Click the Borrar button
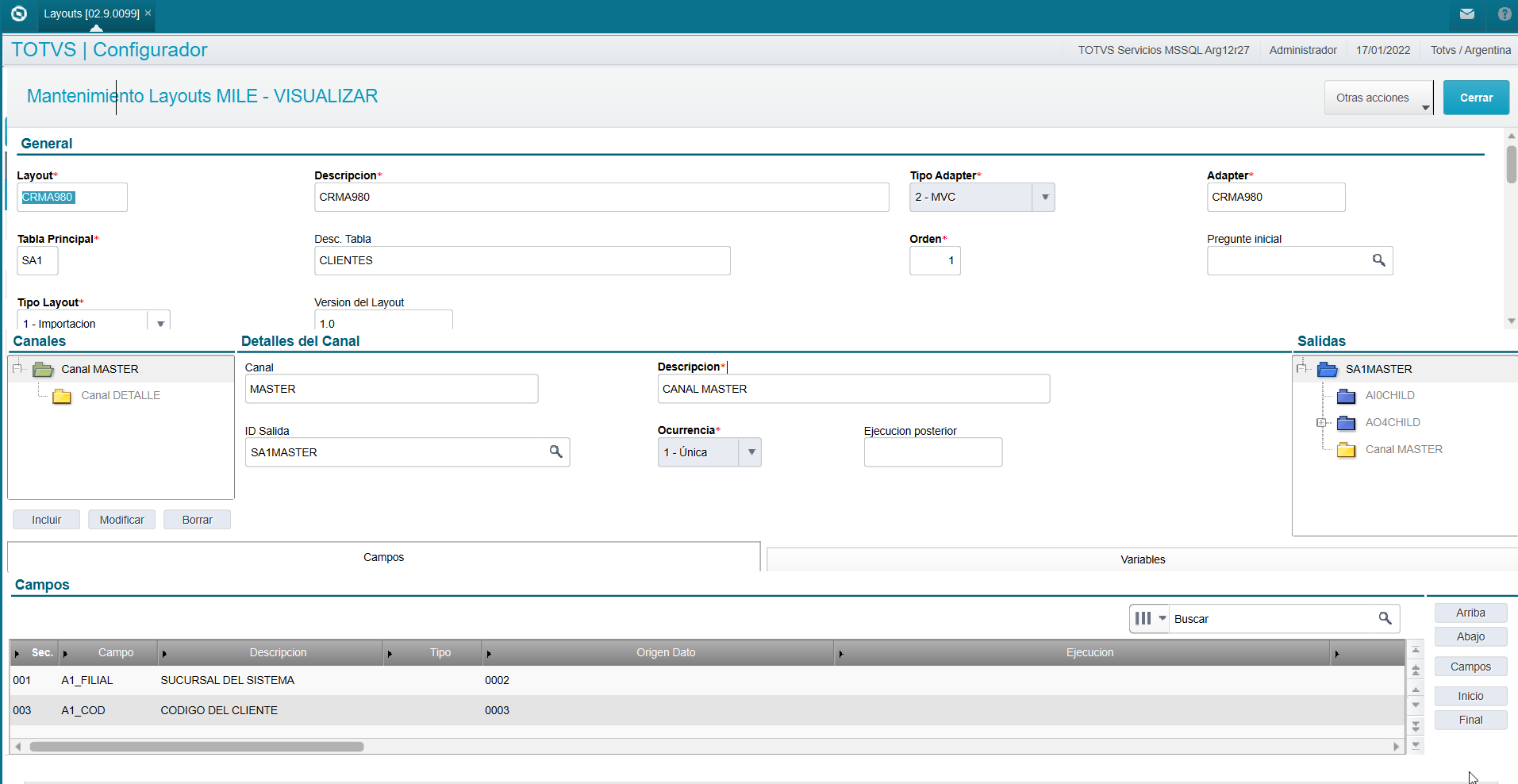The image size is (1518, 784). click(x=198, y=520)
